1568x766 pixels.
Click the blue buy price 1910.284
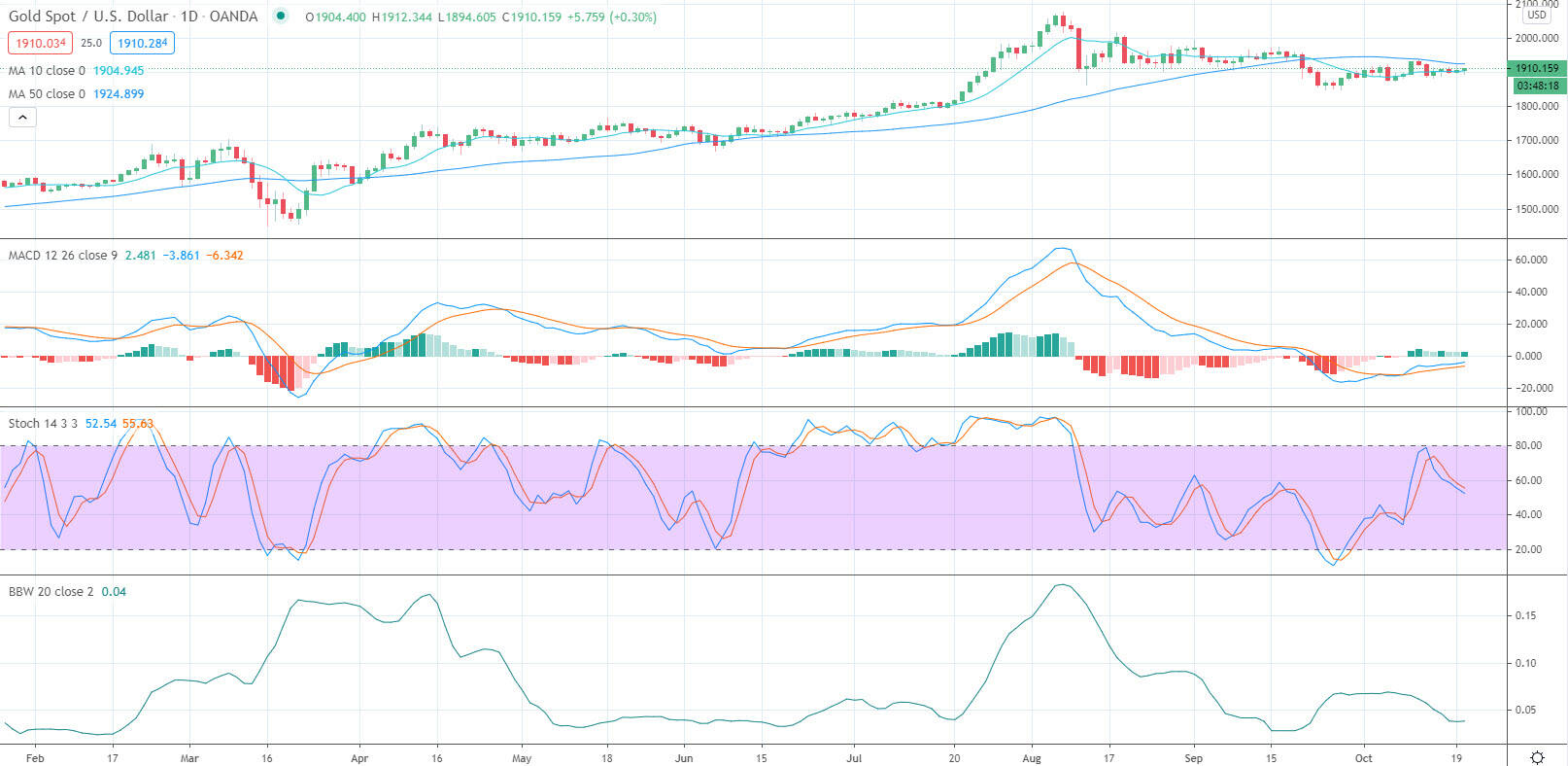click(x=143, y=43)
